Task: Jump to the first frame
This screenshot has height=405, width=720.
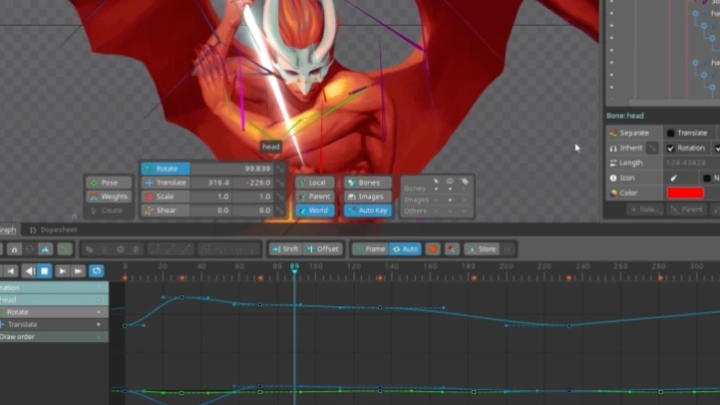Action: click(x=11, y=271)
